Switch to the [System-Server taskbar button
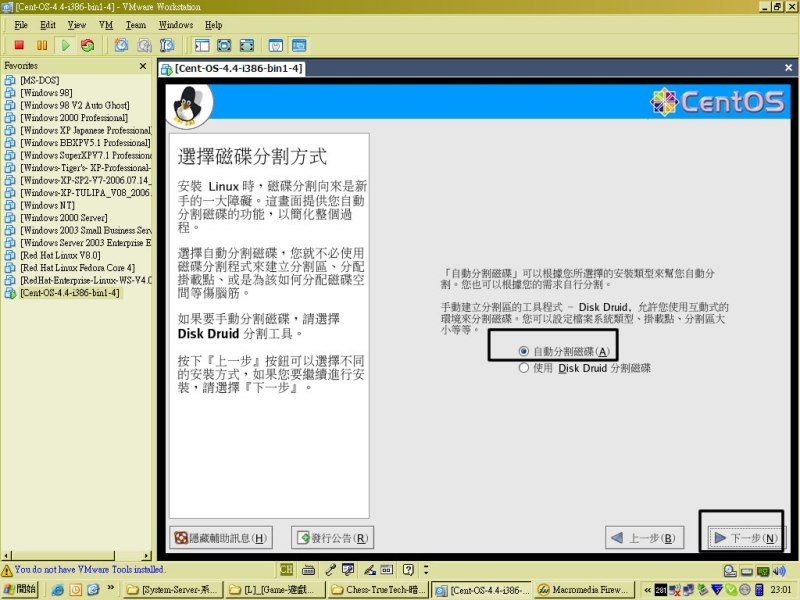 [172, 590]
